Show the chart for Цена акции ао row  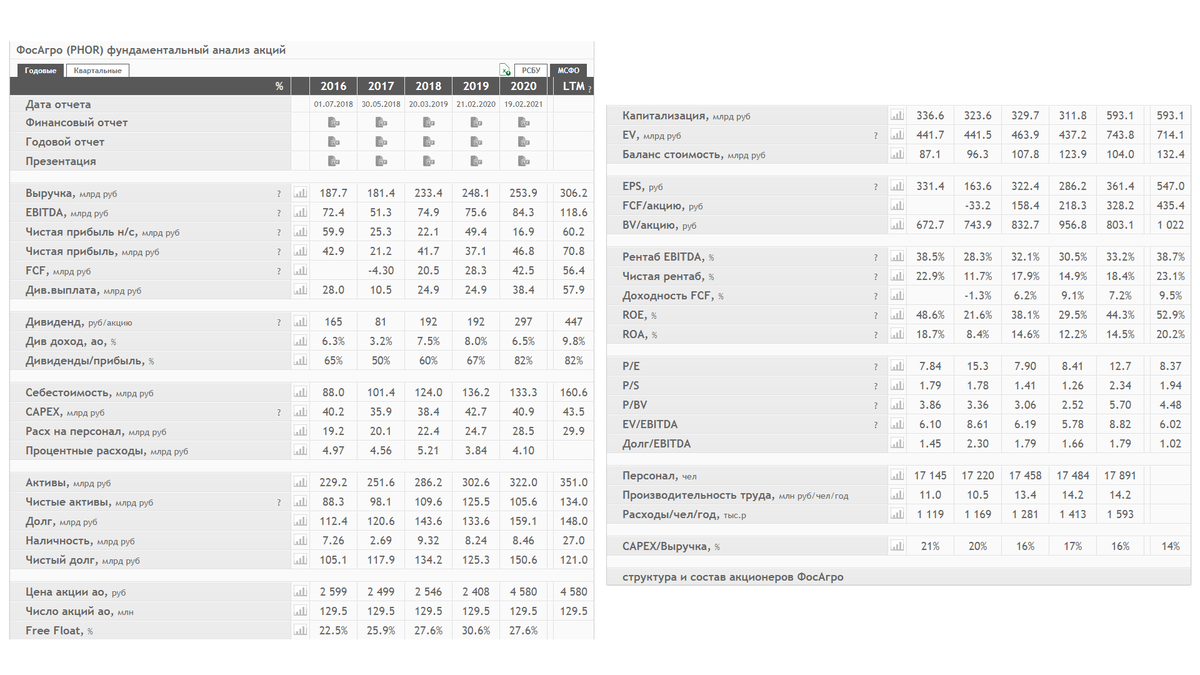[x=301, y=592]
